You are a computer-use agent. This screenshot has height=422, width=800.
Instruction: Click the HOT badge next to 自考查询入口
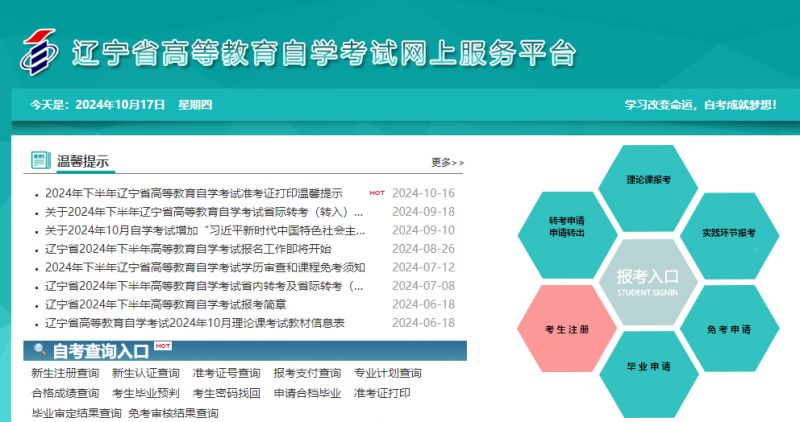click(163, 346)
